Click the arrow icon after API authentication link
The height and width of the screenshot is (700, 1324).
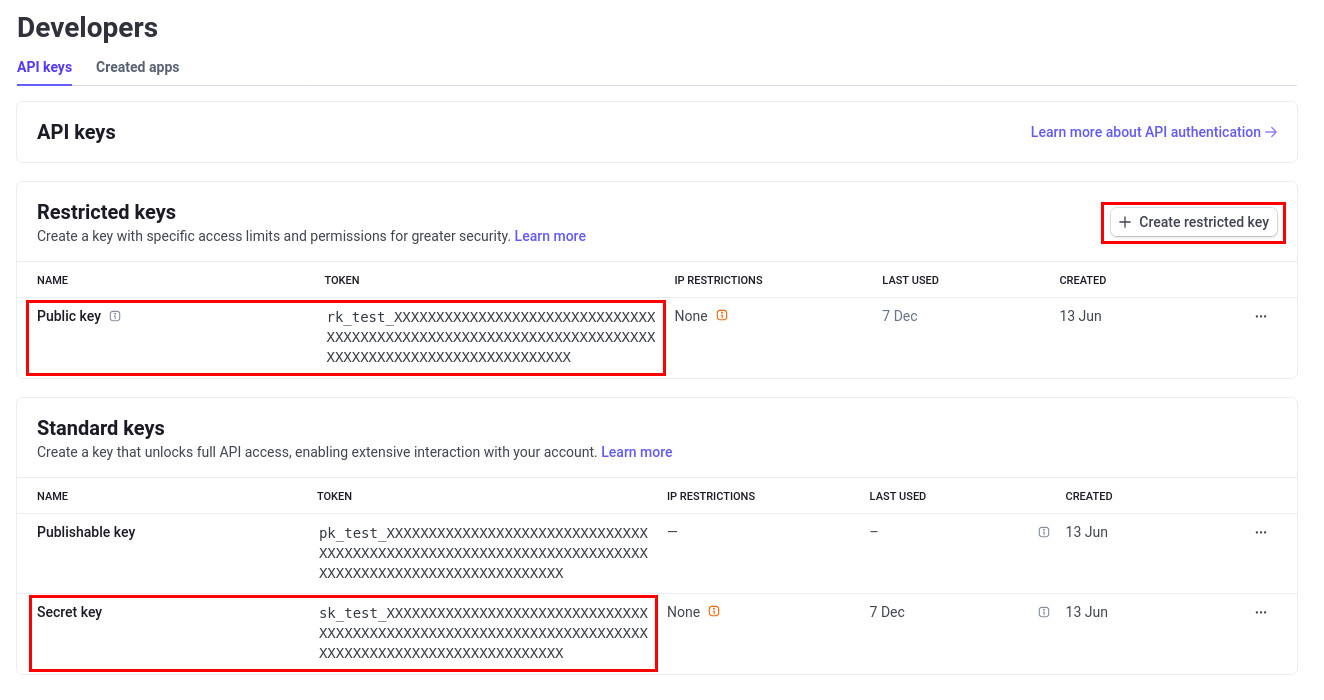click(x=1271, y=131)
